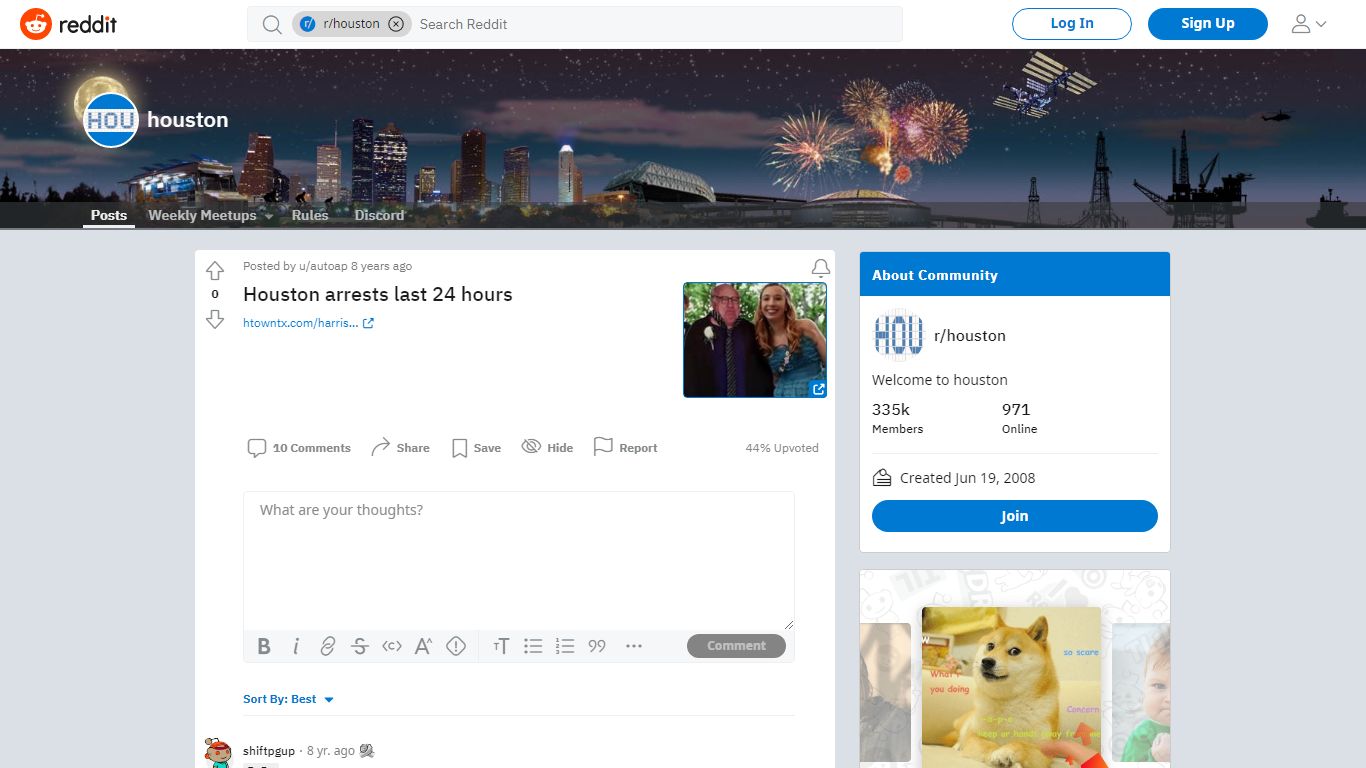Click the Doge meme image card

tap(1011, 687)
